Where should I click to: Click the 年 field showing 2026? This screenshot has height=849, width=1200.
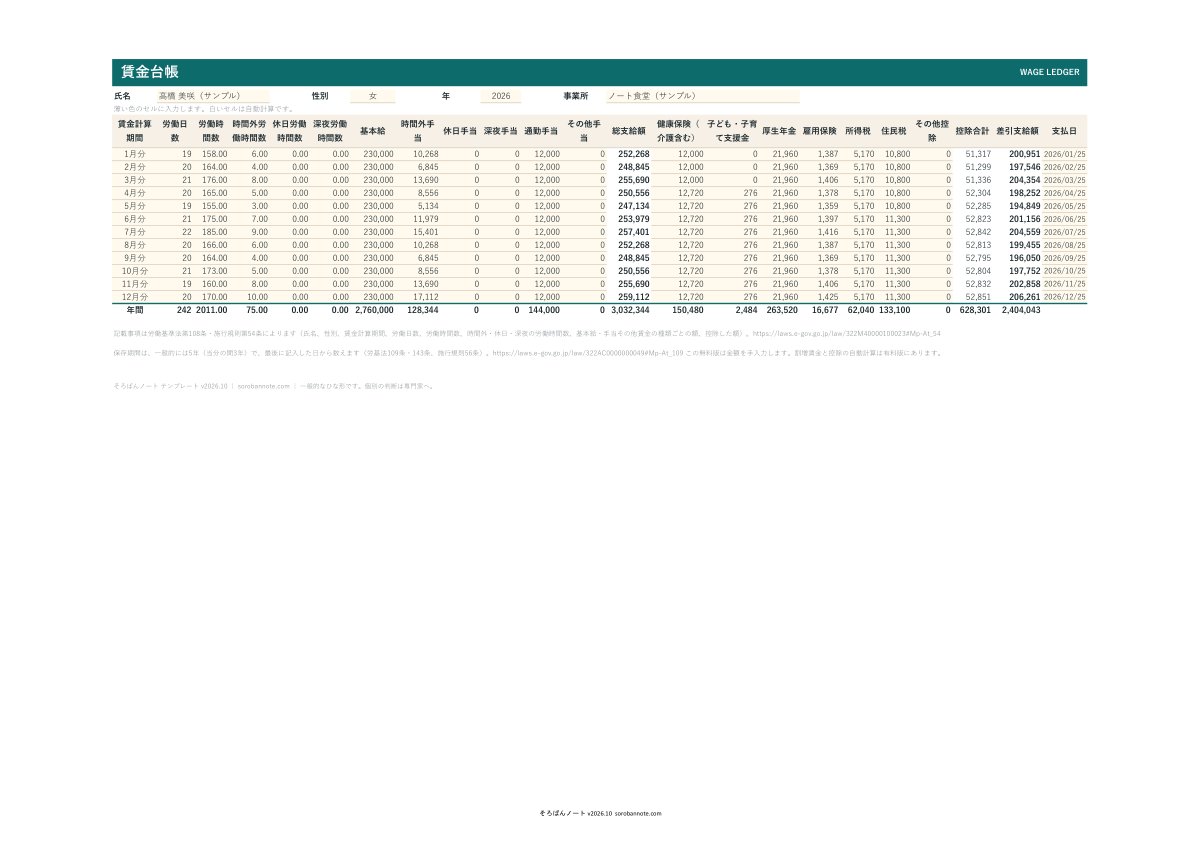click(501, 96)
